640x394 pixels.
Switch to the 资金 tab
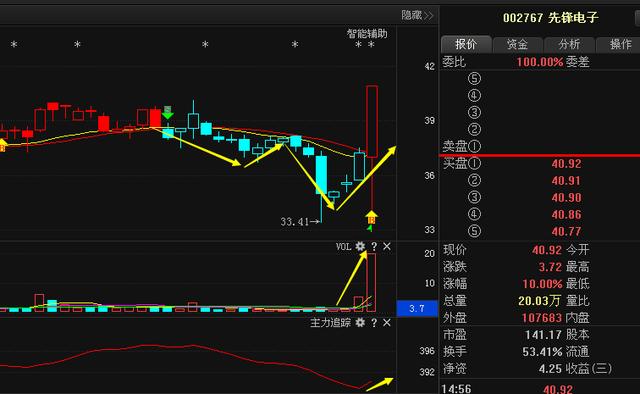point(517,44)
